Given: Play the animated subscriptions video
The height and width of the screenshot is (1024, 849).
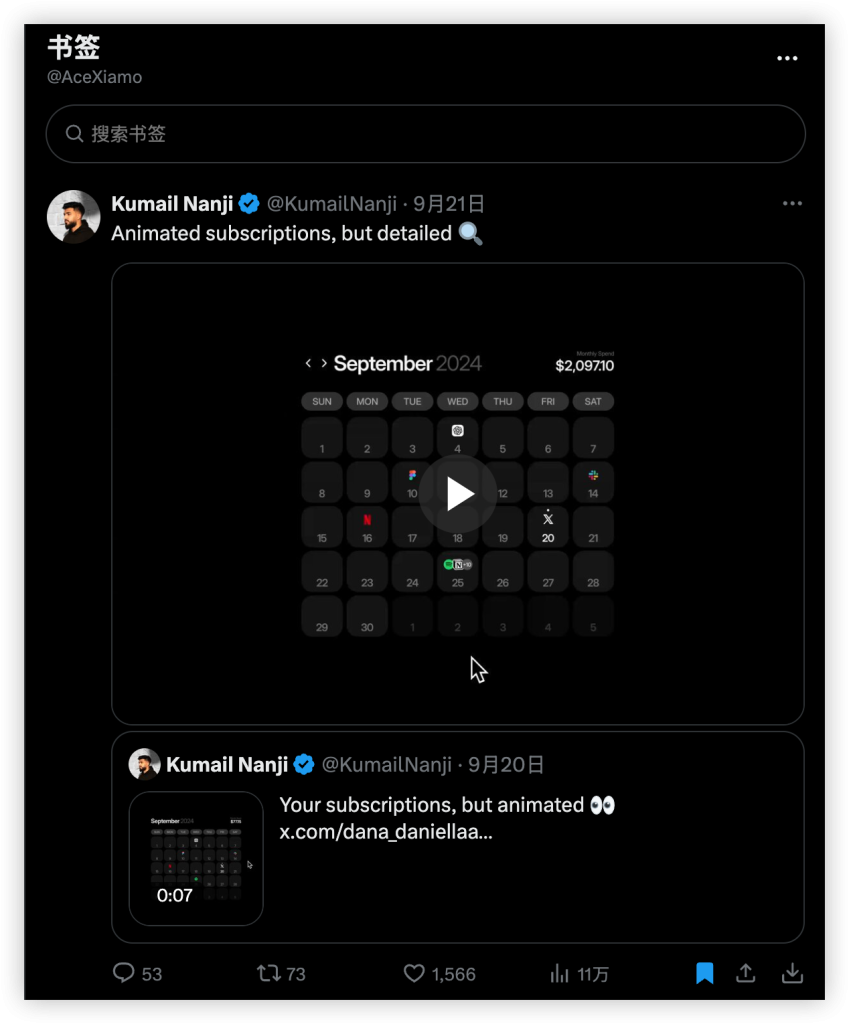Looking at the screenshot, I should pyautogui.click(x=458, y=493).
